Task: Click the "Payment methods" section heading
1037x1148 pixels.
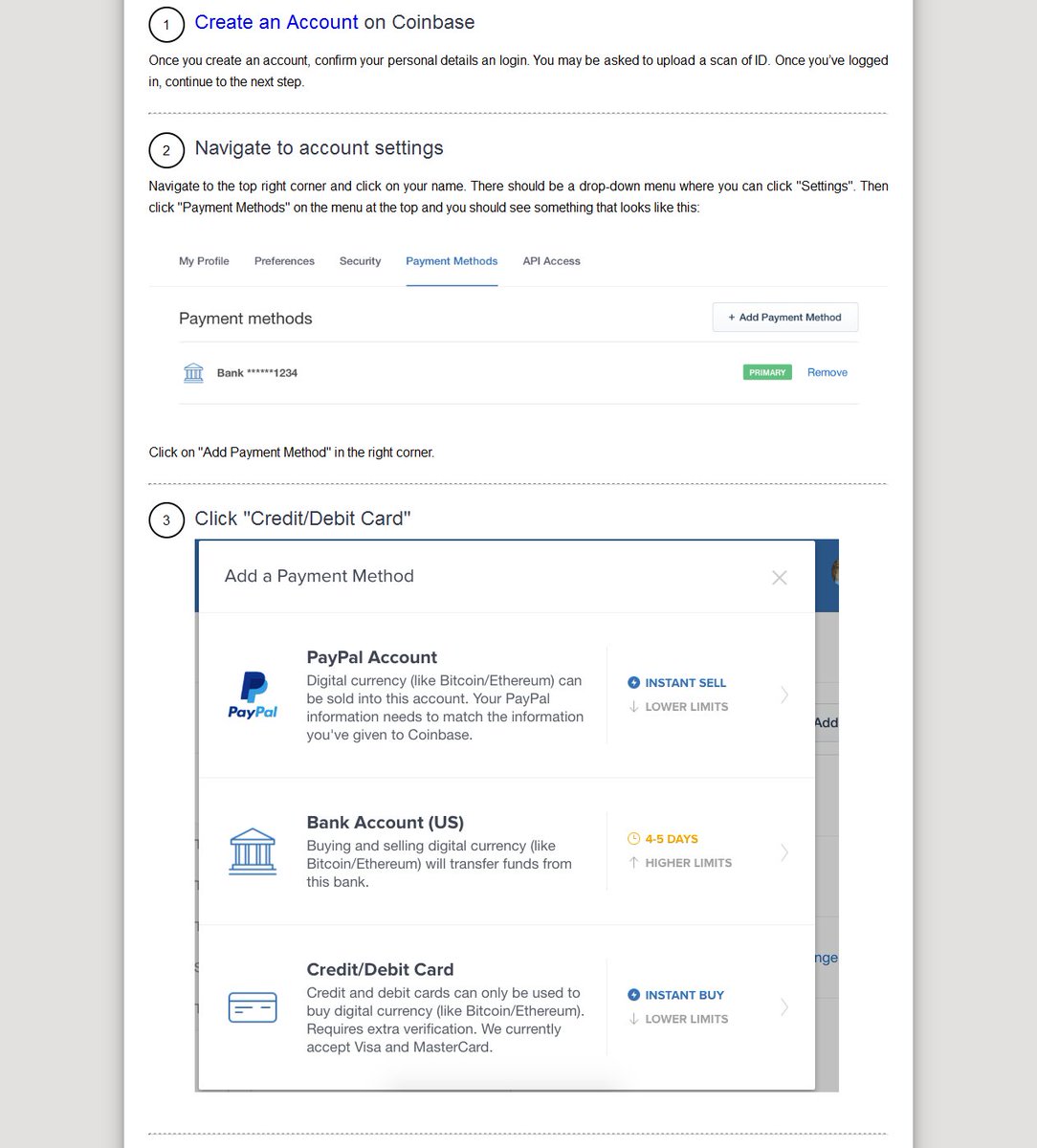Action: tap(245, 319)
